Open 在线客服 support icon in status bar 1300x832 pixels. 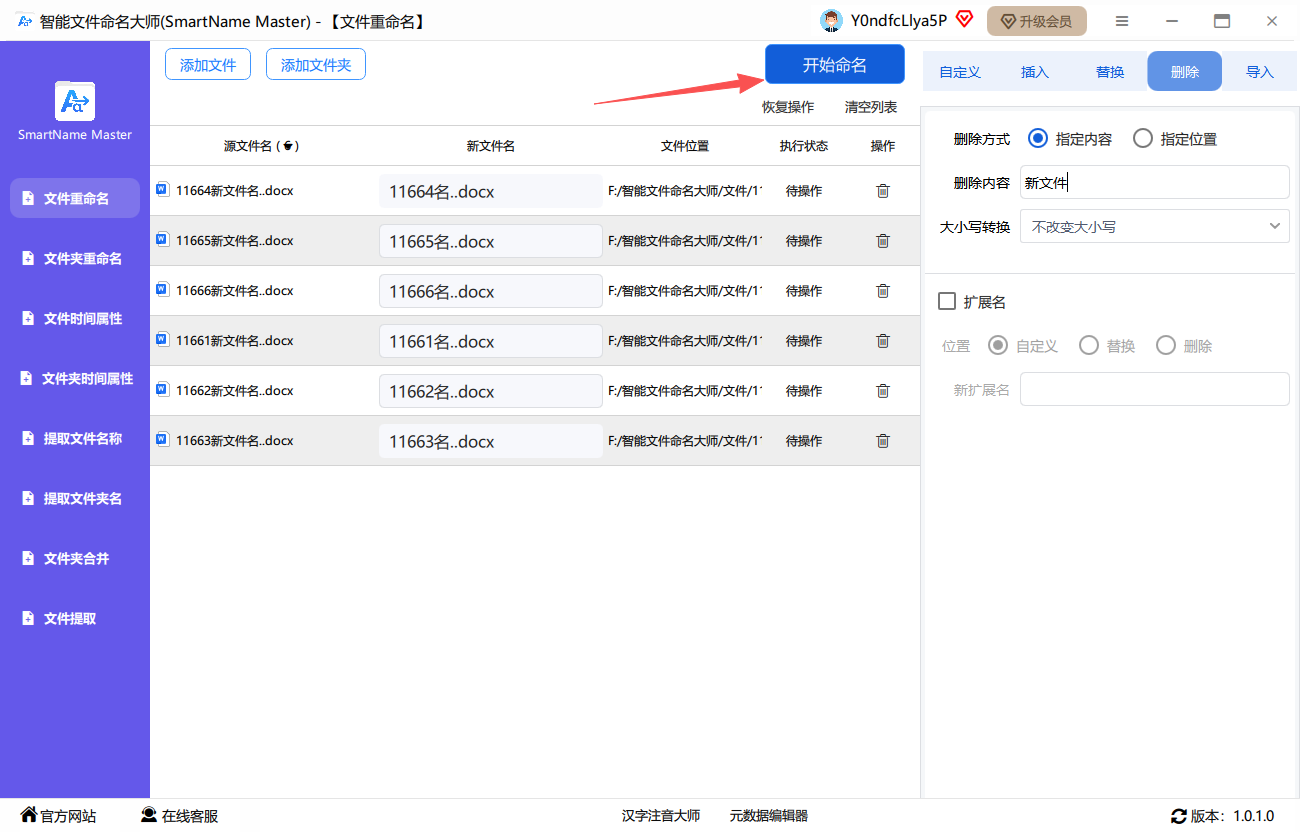(x=149, y=815)
